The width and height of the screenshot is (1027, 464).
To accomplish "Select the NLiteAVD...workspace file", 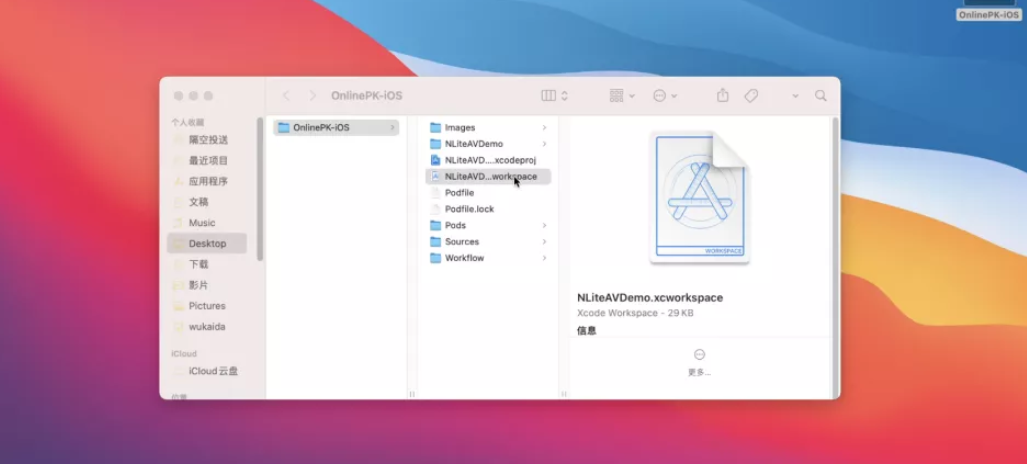I will (488, 176).
